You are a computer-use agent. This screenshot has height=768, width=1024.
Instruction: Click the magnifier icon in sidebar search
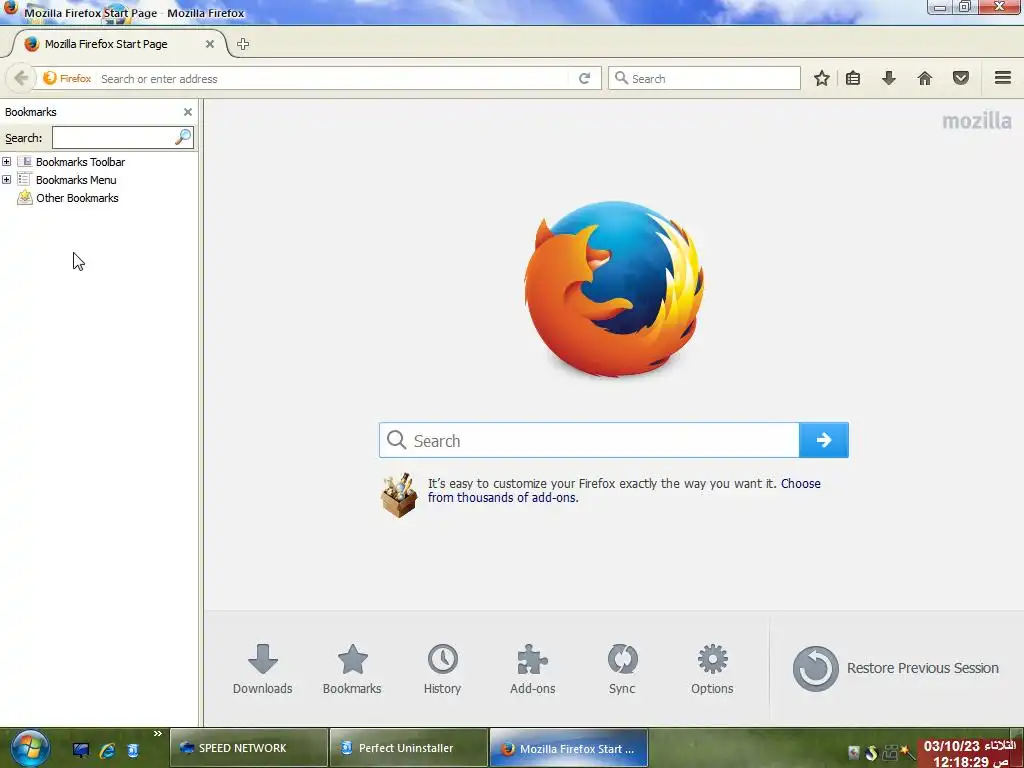pos(184,137)
